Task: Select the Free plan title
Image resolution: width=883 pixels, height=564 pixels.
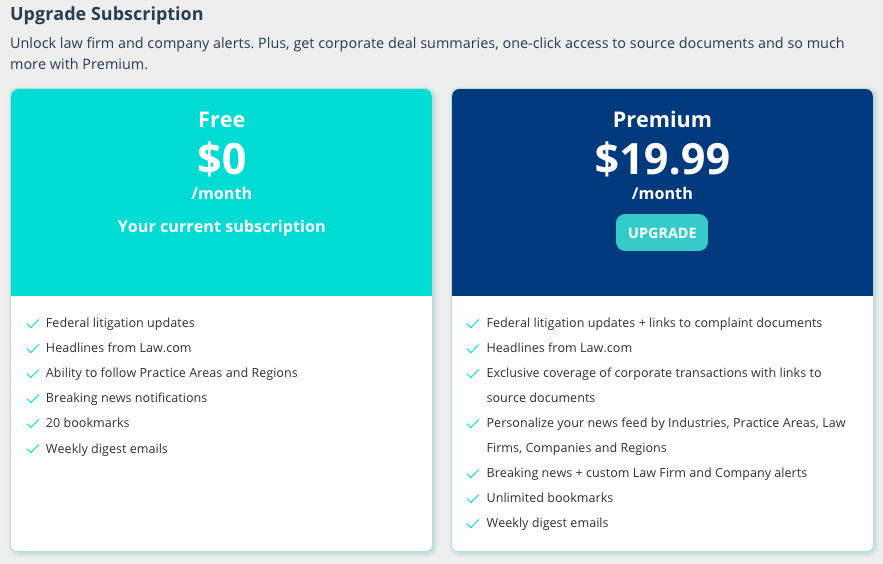Action: pos(221,119)
